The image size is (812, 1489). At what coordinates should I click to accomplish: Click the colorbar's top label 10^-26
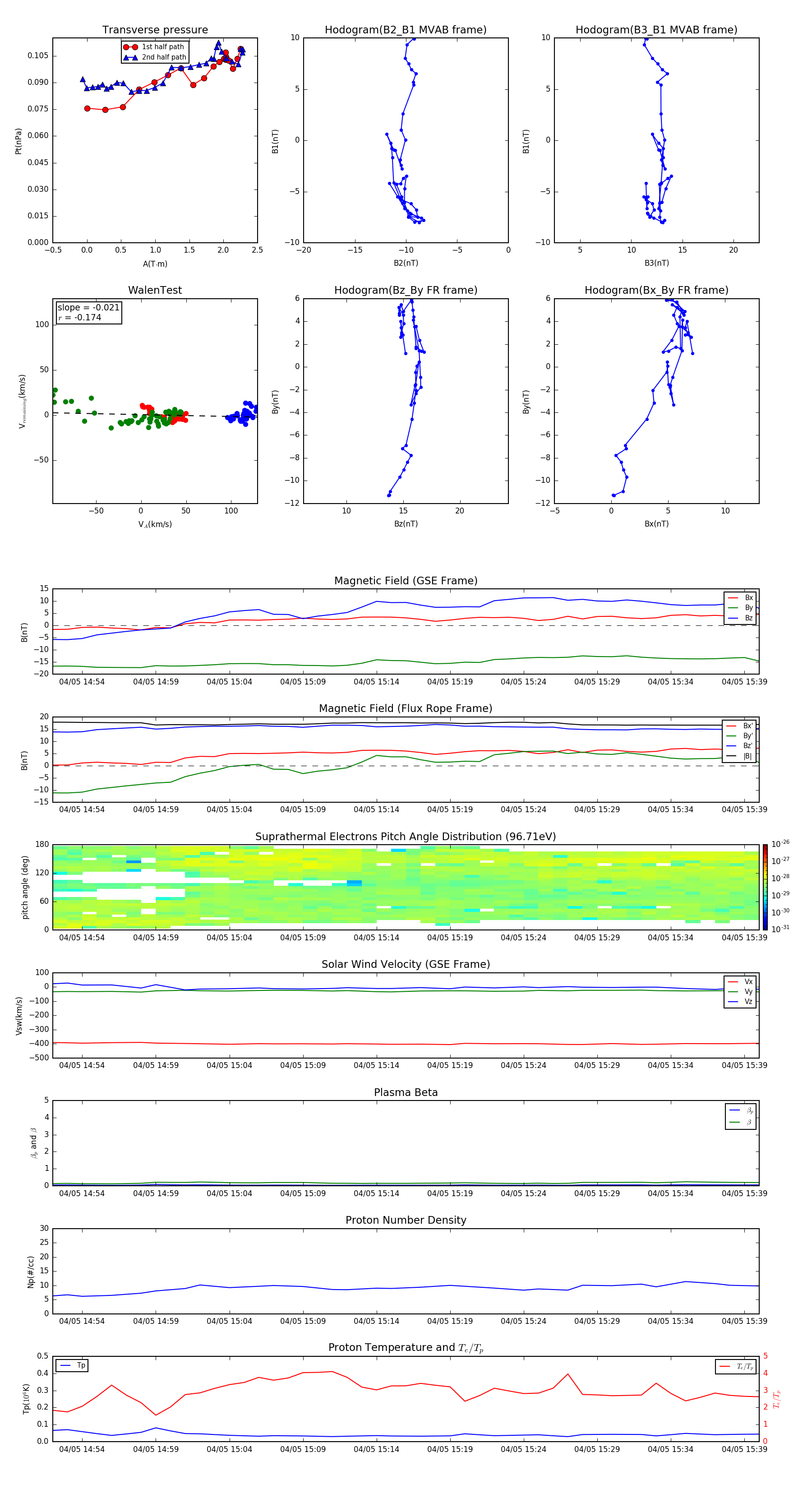pos(780,844)
